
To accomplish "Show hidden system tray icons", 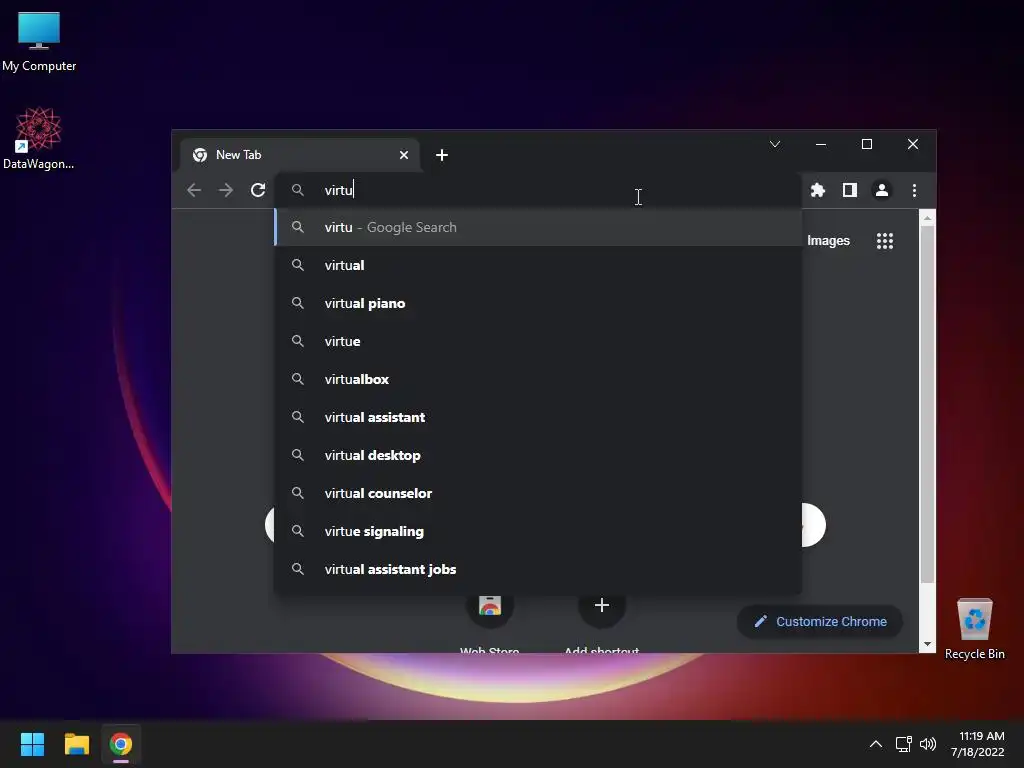I will coord(876,744).
